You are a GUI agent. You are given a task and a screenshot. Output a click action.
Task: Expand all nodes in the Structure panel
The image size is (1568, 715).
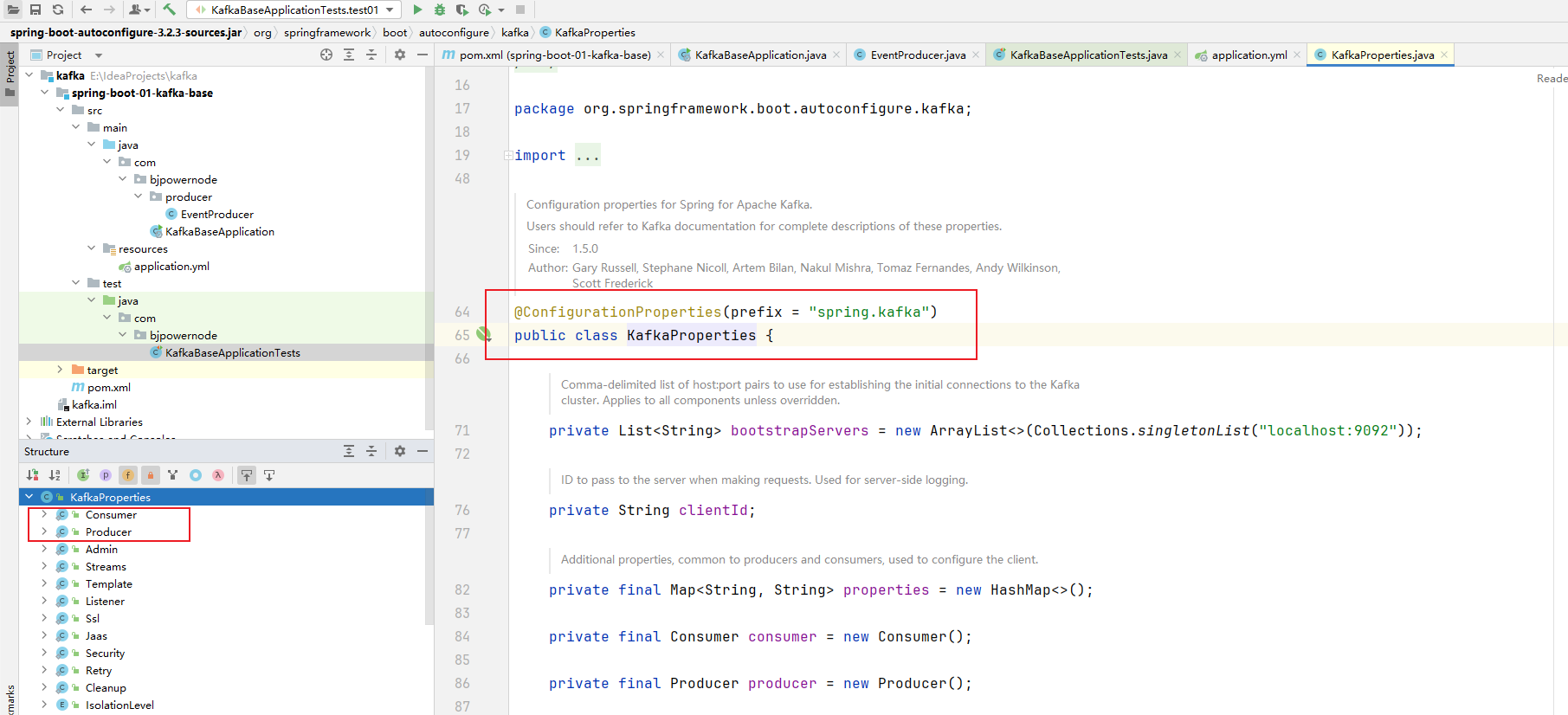(349, 451)
